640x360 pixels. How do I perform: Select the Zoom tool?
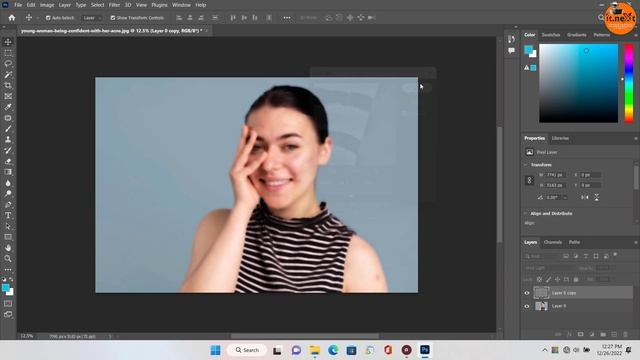coord(8,258)
